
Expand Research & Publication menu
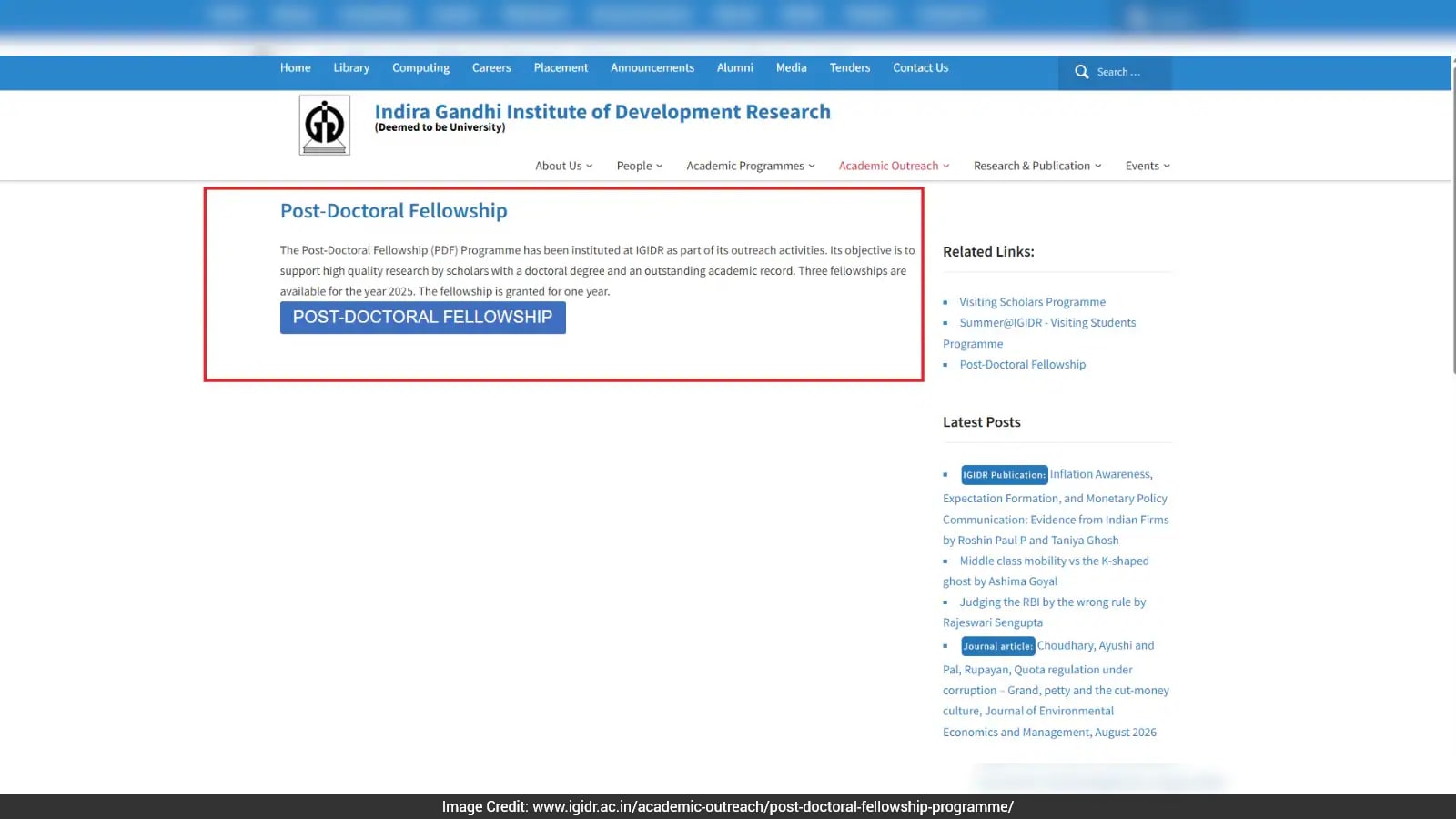tap(1037, 166)
